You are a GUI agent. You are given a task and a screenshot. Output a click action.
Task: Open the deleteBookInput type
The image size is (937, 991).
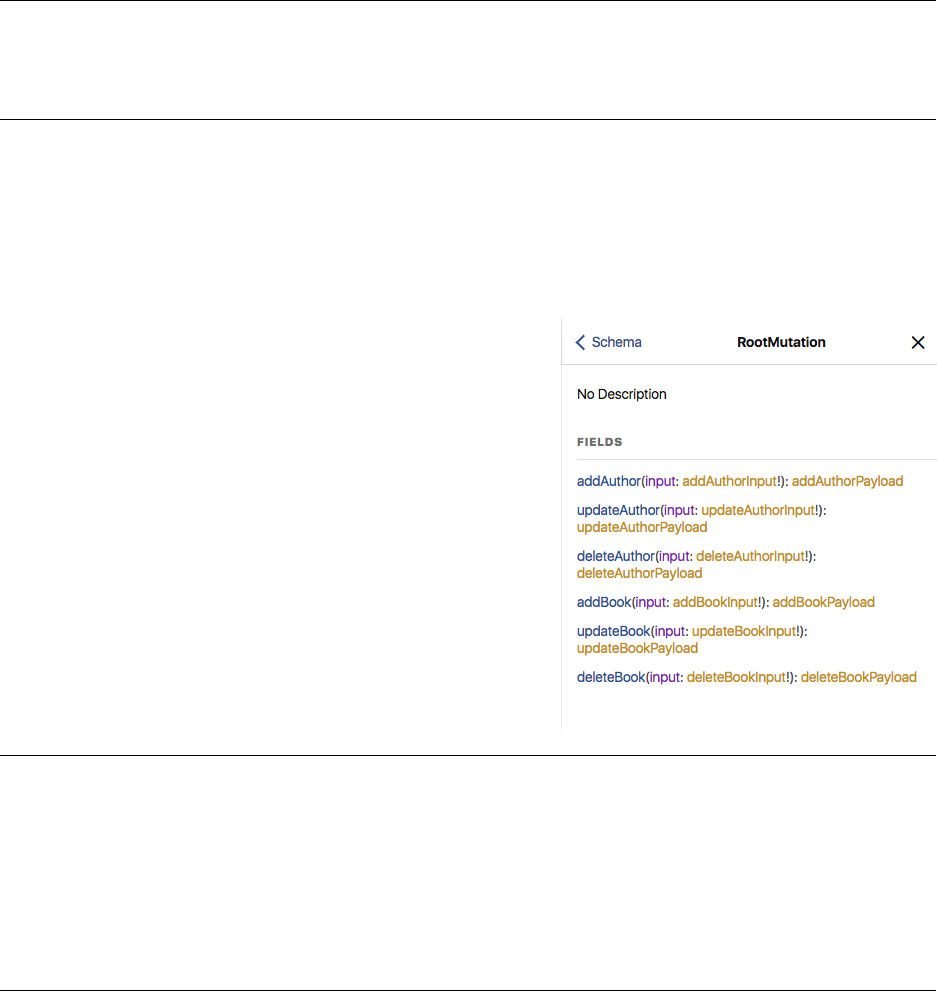(x=739, y=677)
